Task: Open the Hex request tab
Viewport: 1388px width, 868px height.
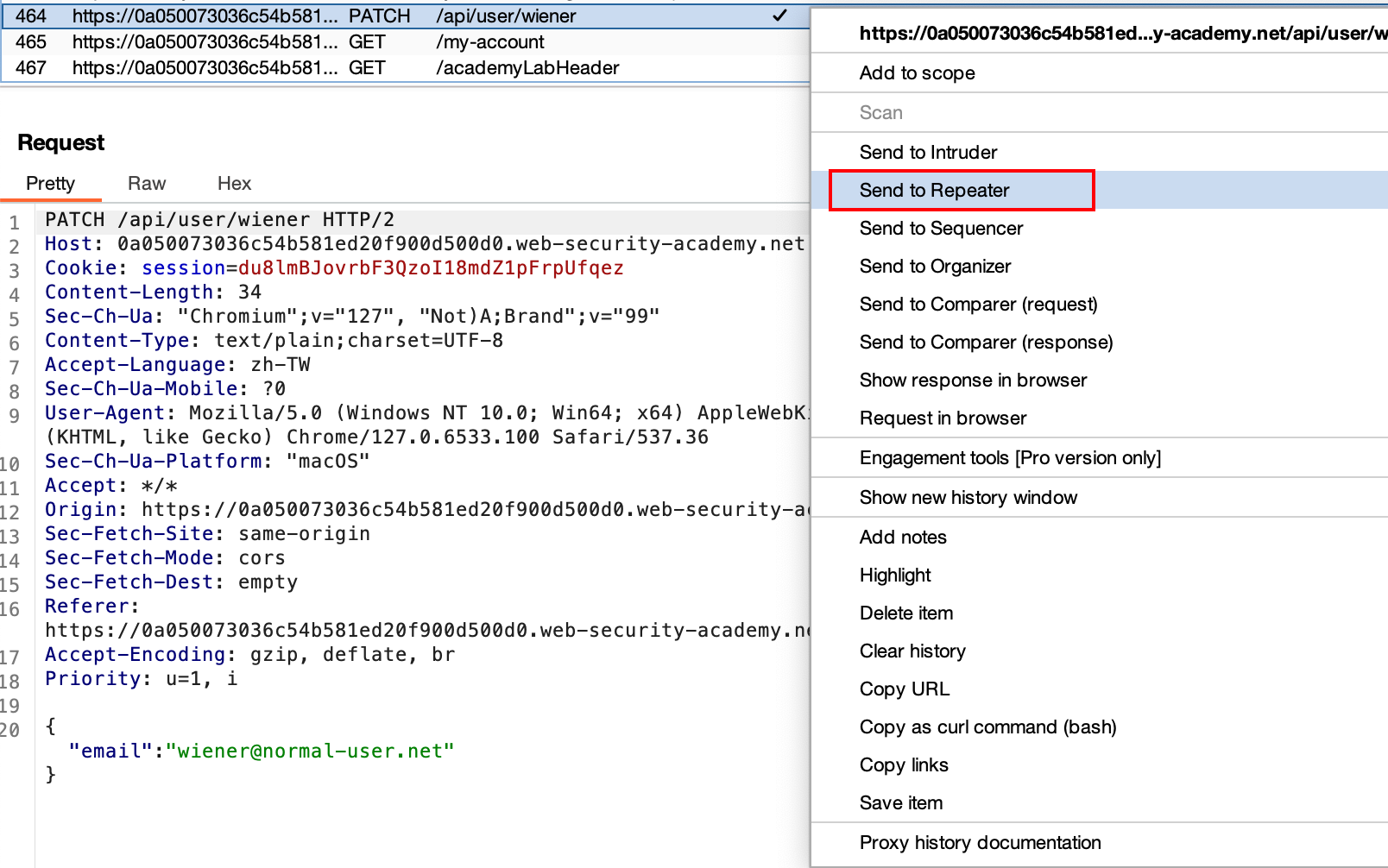Action: point(234,183)
